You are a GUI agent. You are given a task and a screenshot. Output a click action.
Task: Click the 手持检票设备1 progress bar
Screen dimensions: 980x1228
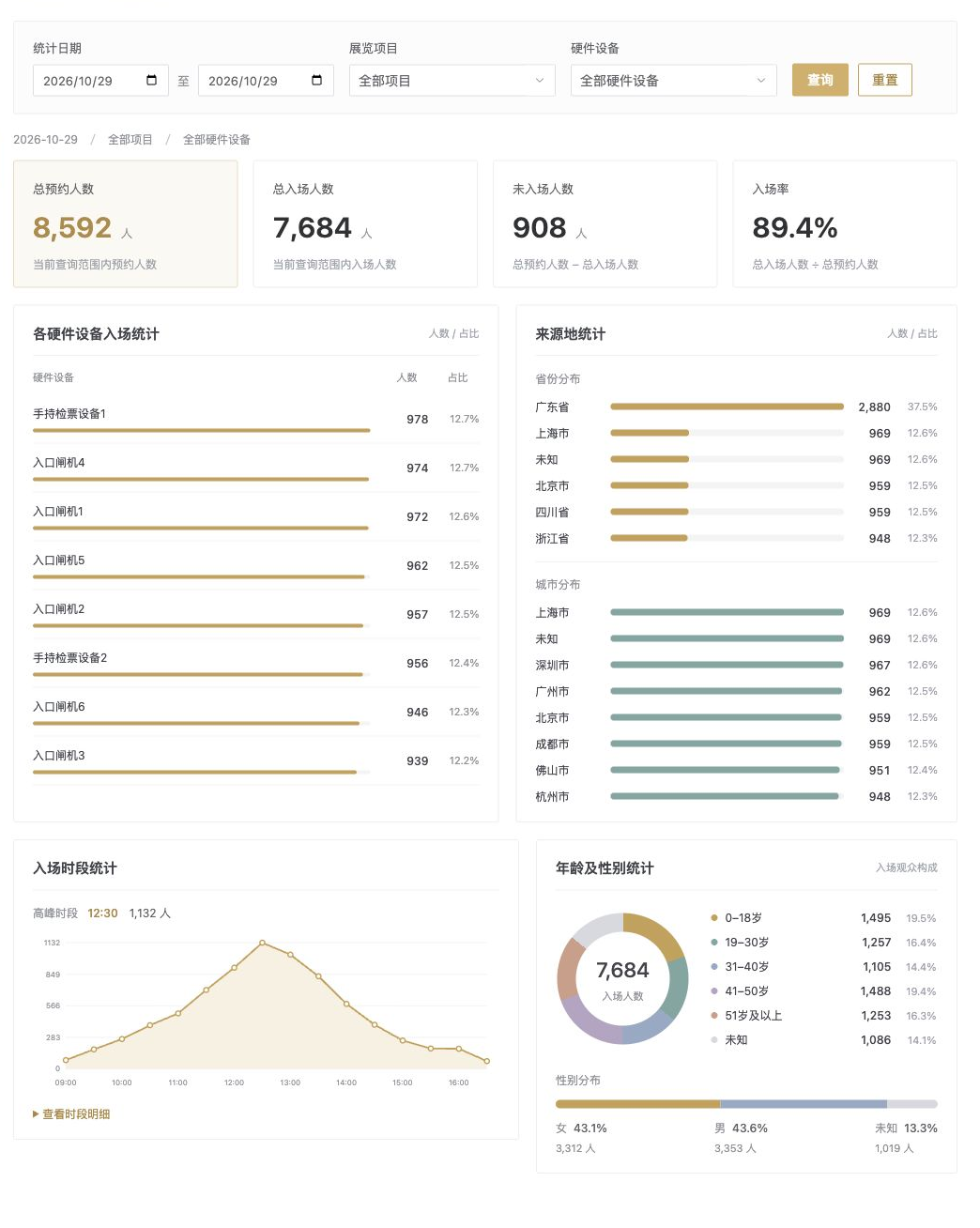(202, 430)
